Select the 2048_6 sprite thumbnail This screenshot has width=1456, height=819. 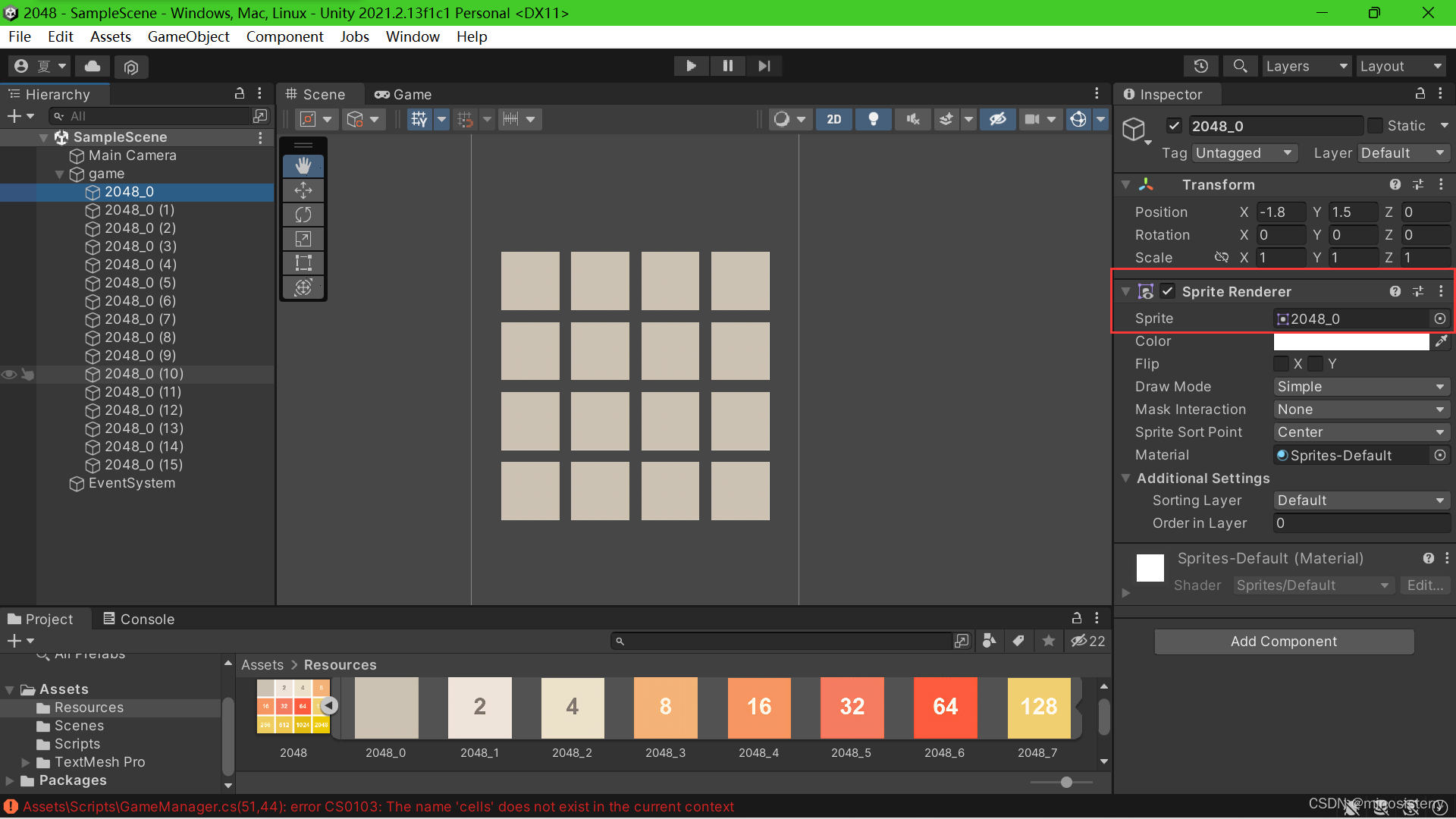[x=945, y=708]
